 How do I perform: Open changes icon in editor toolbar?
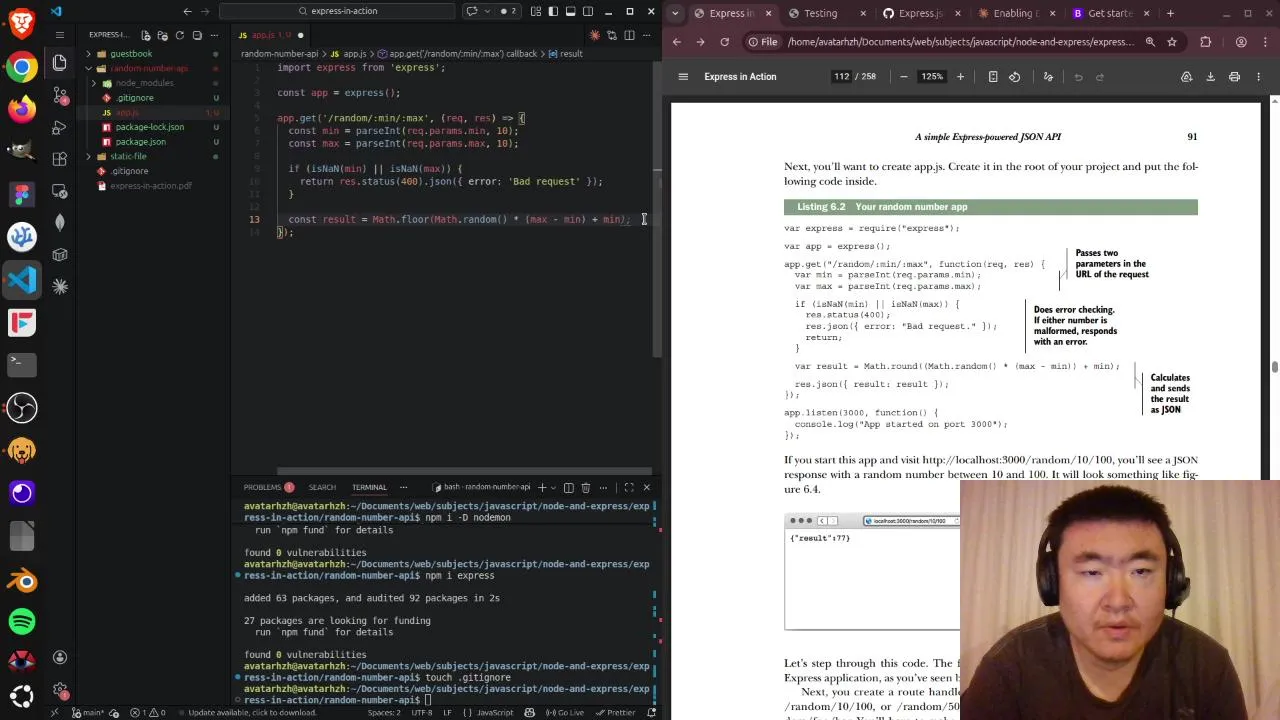coord(612,35)
